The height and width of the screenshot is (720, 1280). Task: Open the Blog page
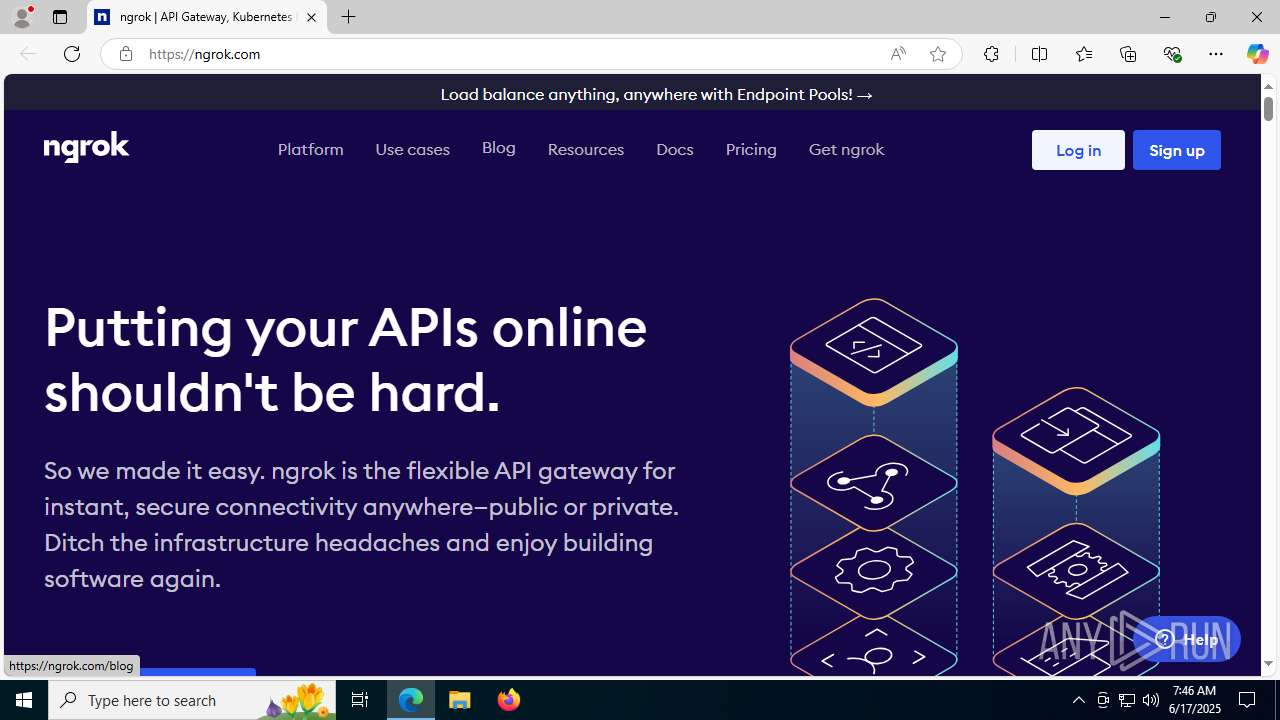click(498, 148)
